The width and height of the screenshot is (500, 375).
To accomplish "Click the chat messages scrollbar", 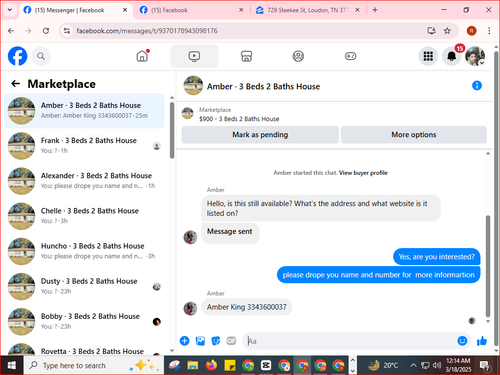I will click(x=488, y=266).
